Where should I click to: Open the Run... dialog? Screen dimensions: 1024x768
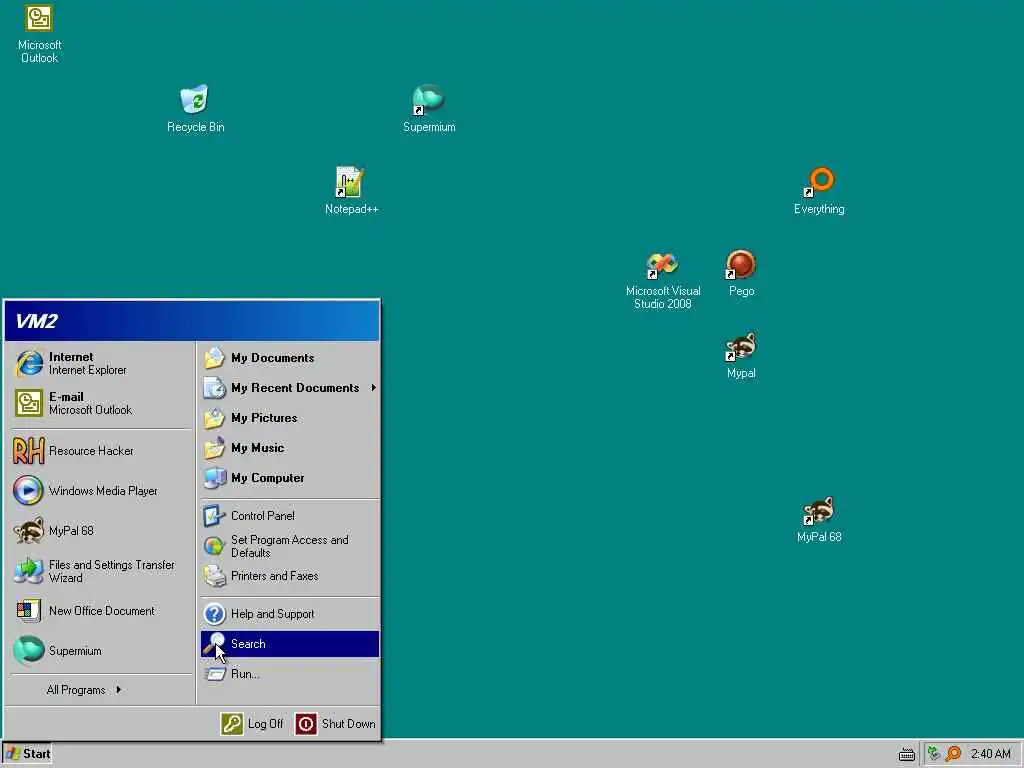point(290,674)
